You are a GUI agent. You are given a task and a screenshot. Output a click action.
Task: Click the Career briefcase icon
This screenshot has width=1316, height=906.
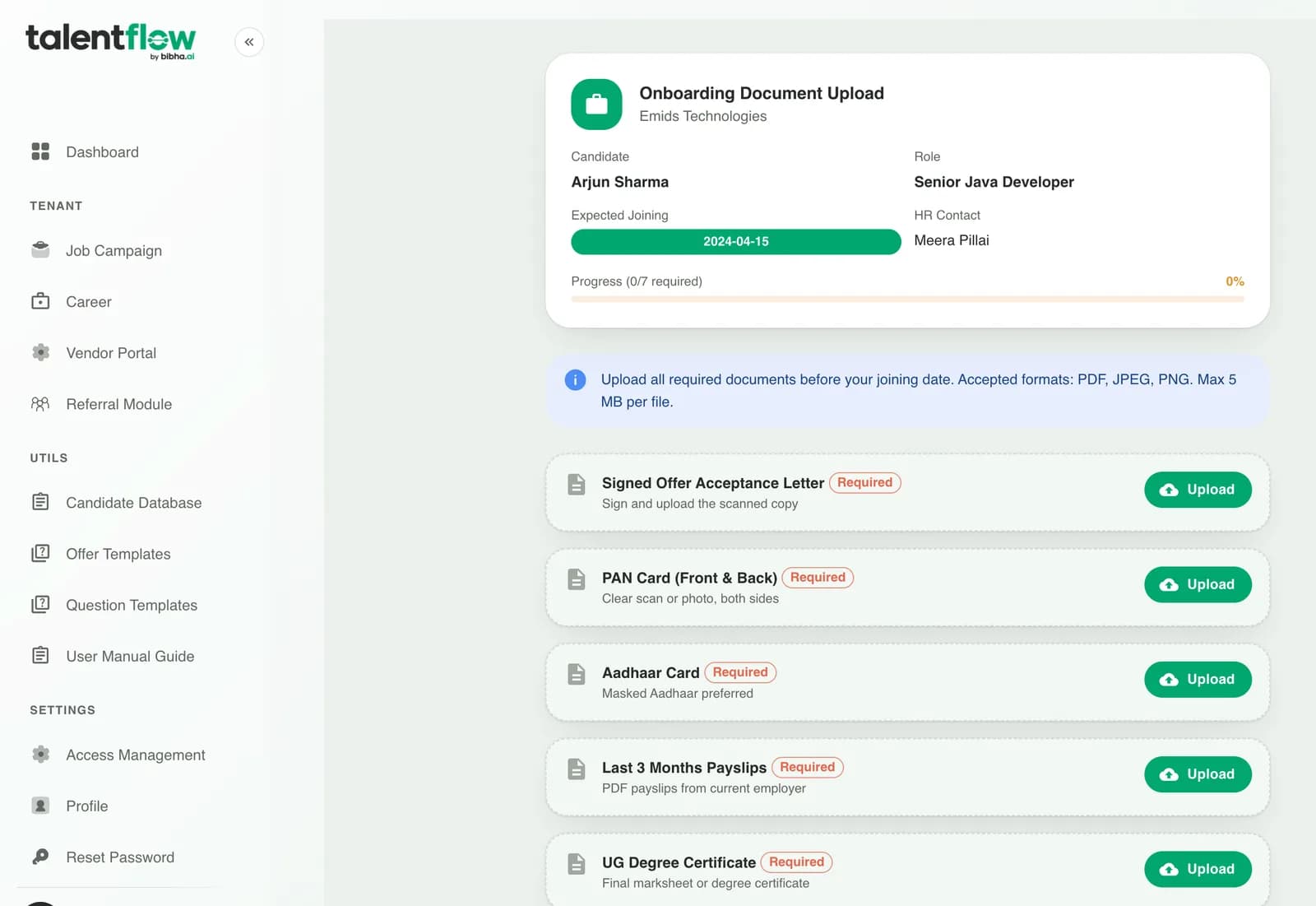click(x=40, y=301)
